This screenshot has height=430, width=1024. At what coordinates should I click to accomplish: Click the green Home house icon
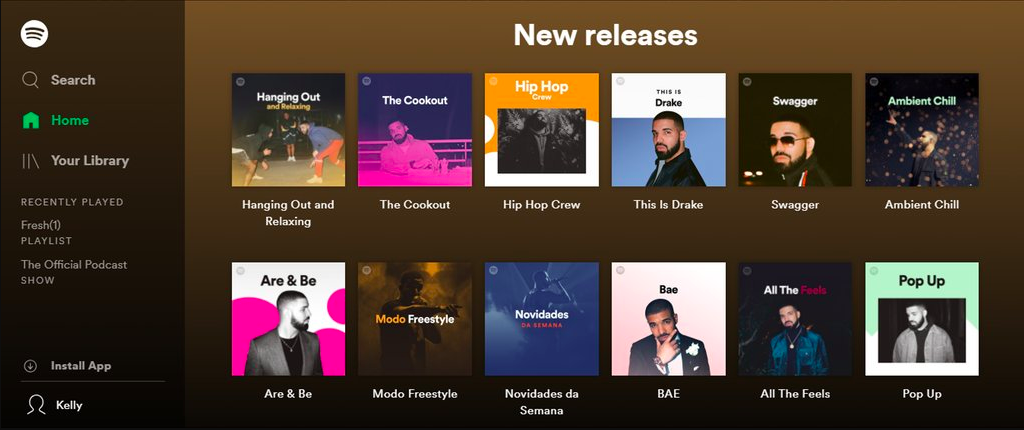(31, 120)
